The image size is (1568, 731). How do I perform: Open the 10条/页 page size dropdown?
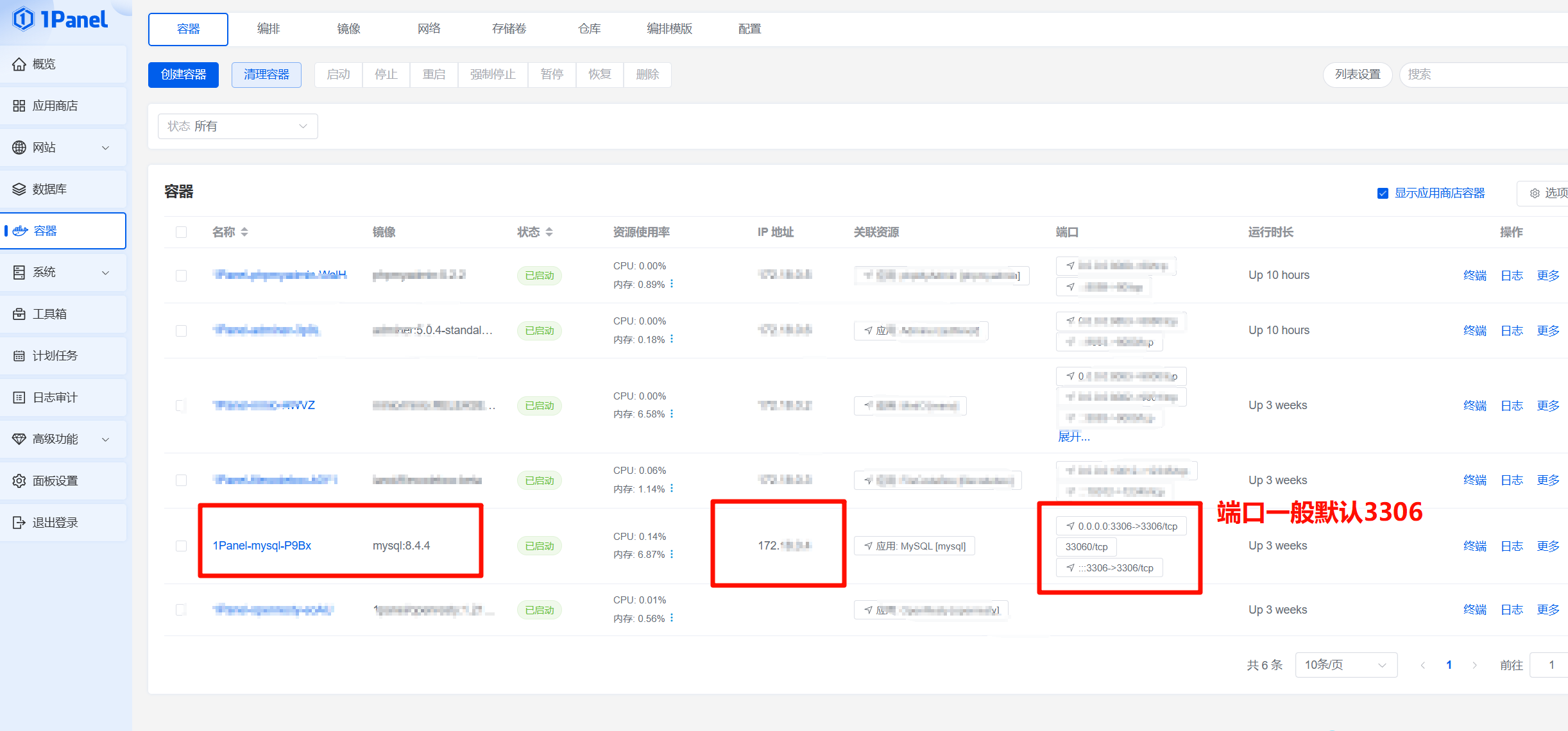click(1345, 665)
